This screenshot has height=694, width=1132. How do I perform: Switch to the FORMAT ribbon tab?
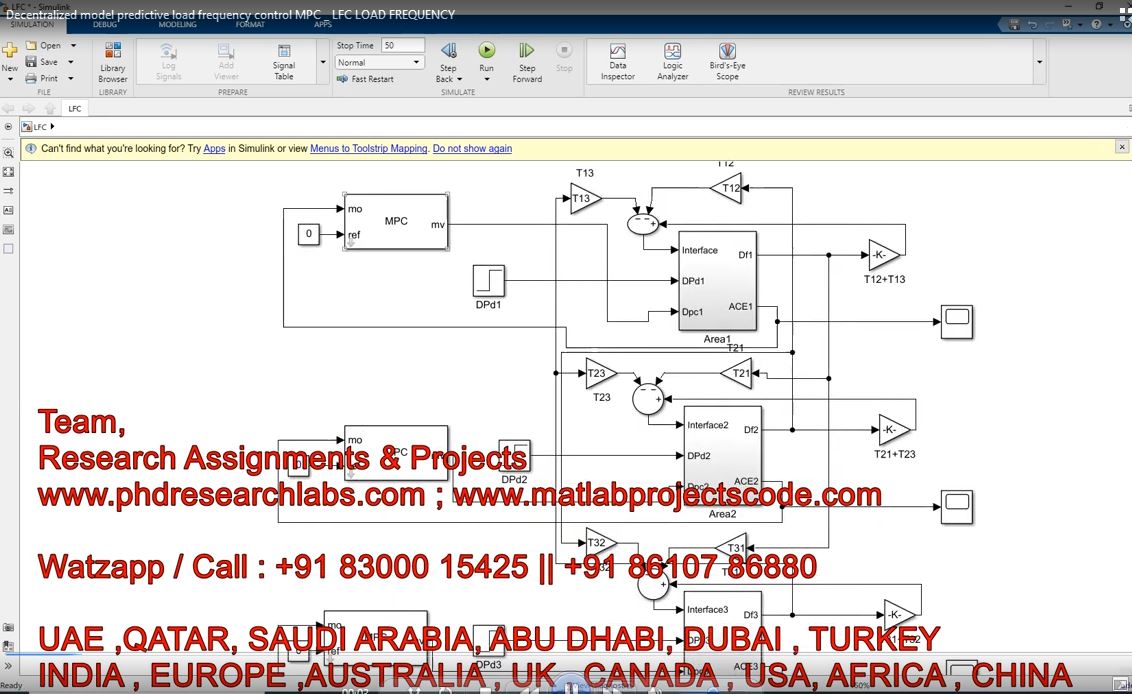pos(250,25)
